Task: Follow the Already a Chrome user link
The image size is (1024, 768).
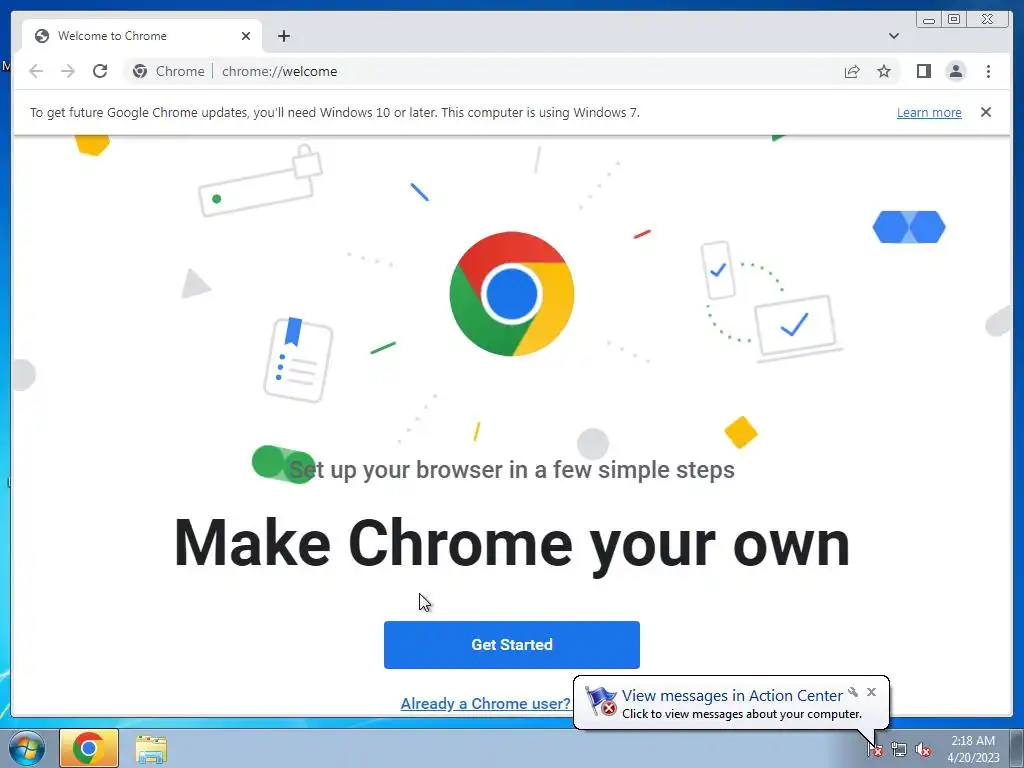Action: click(485, 703)
